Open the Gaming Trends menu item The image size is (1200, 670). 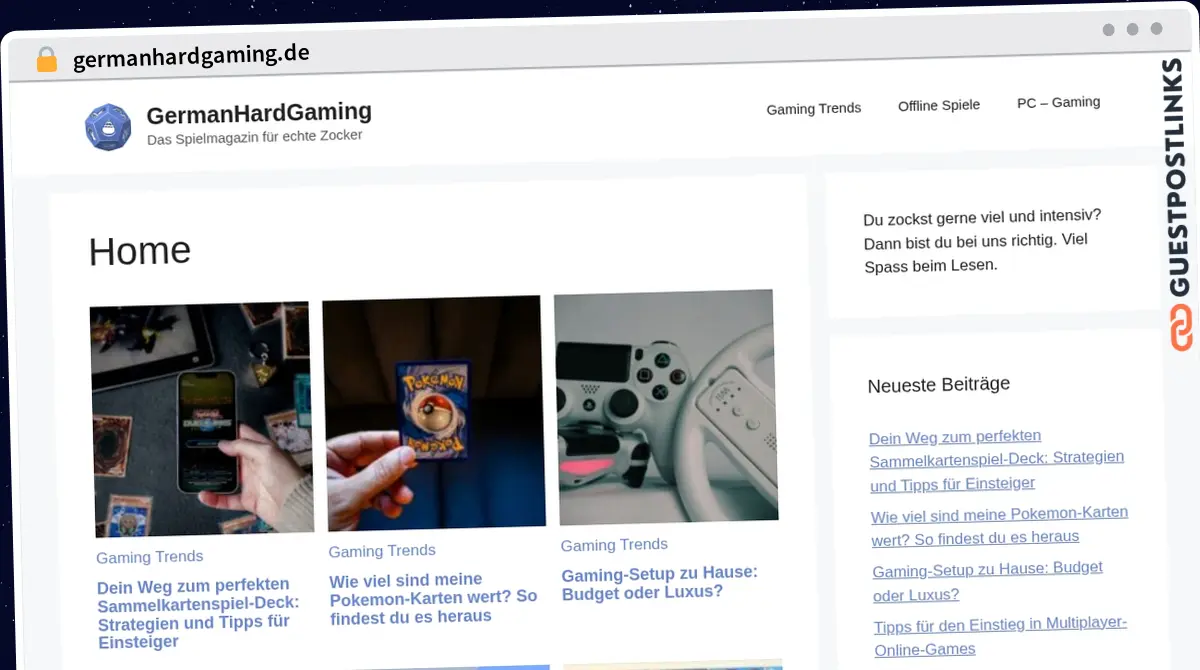(x=813, y=108)
